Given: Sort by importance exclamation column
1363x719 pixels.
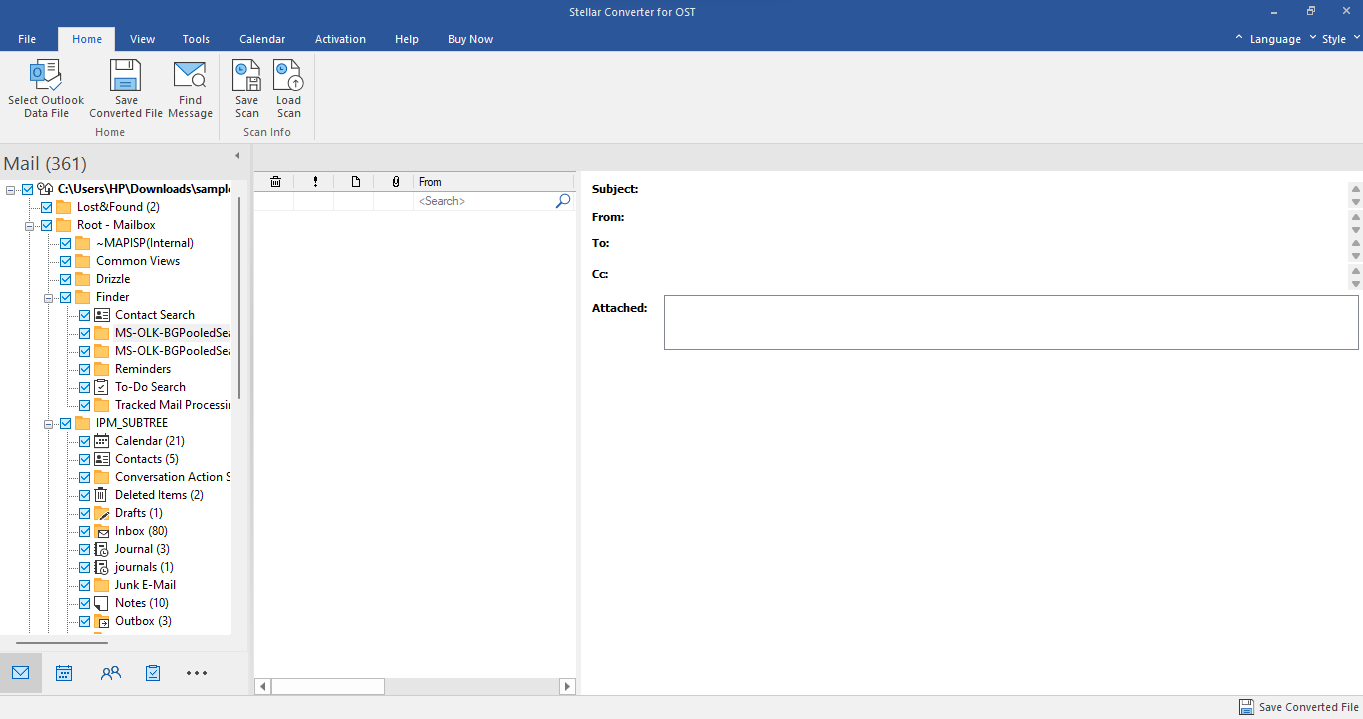Looking at the screenshot, I should (x=315, y=182).
